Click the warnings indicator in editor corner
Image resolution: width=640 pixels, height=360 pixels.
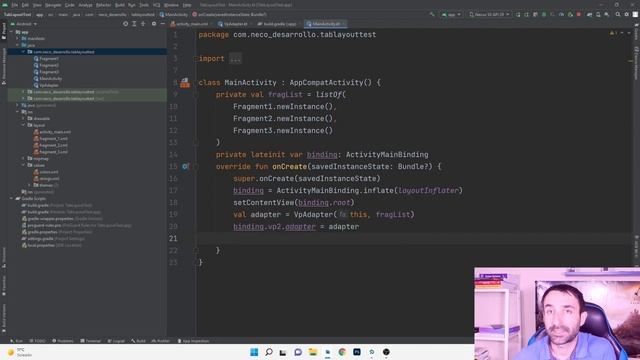tap(613, 33)
